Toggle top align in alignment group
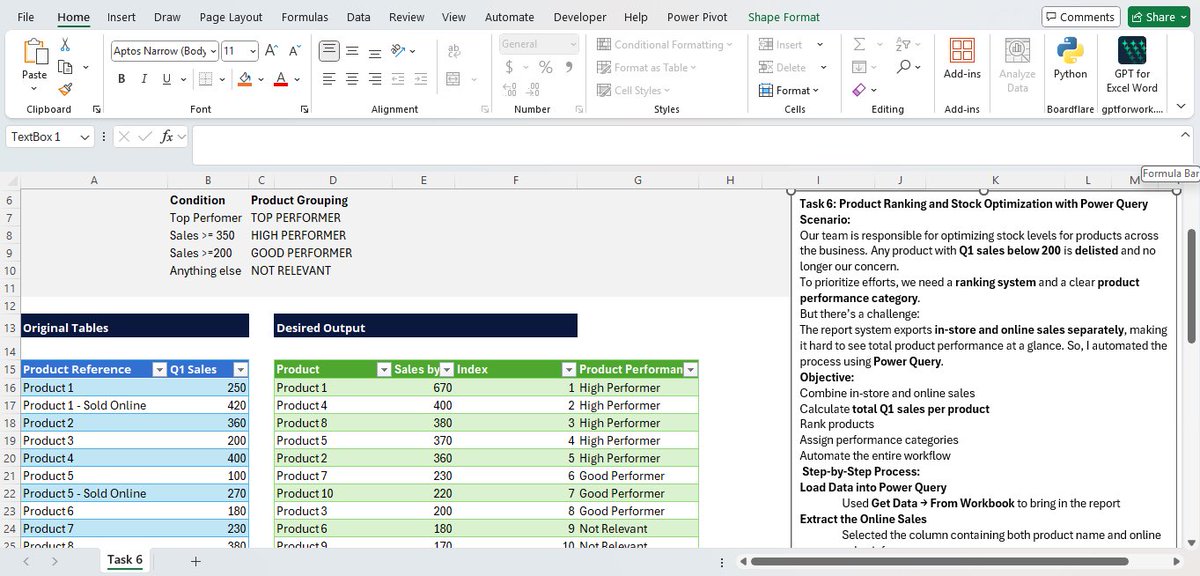 329,51
